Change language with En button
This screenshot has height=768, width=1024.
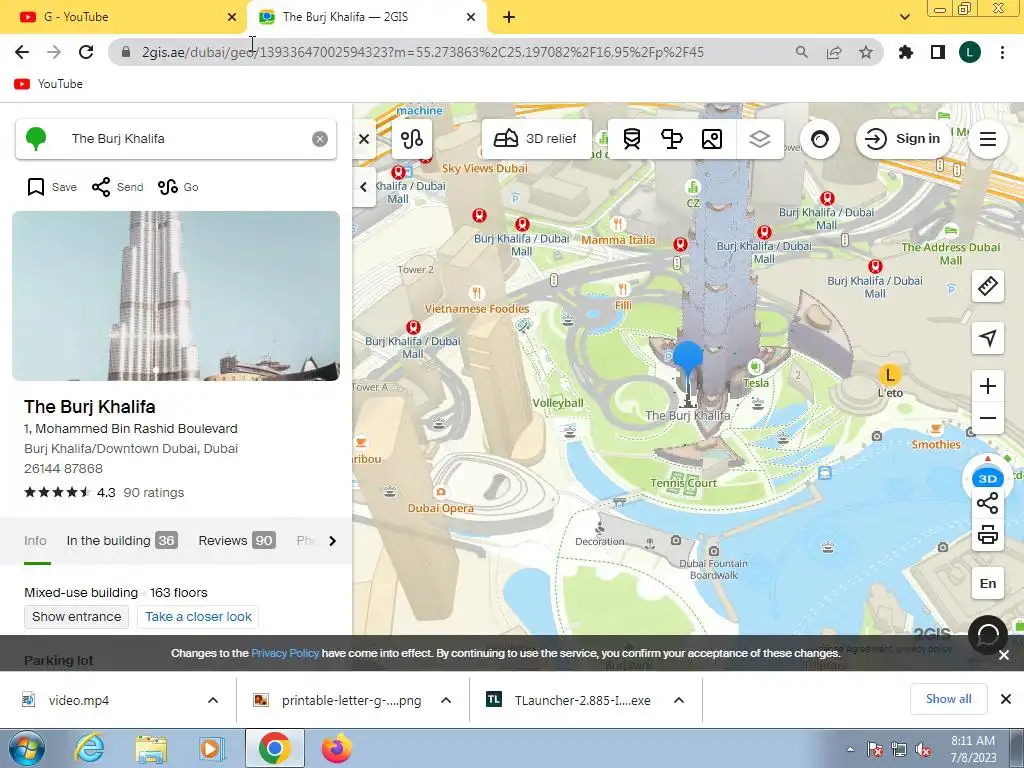point(987,583)
